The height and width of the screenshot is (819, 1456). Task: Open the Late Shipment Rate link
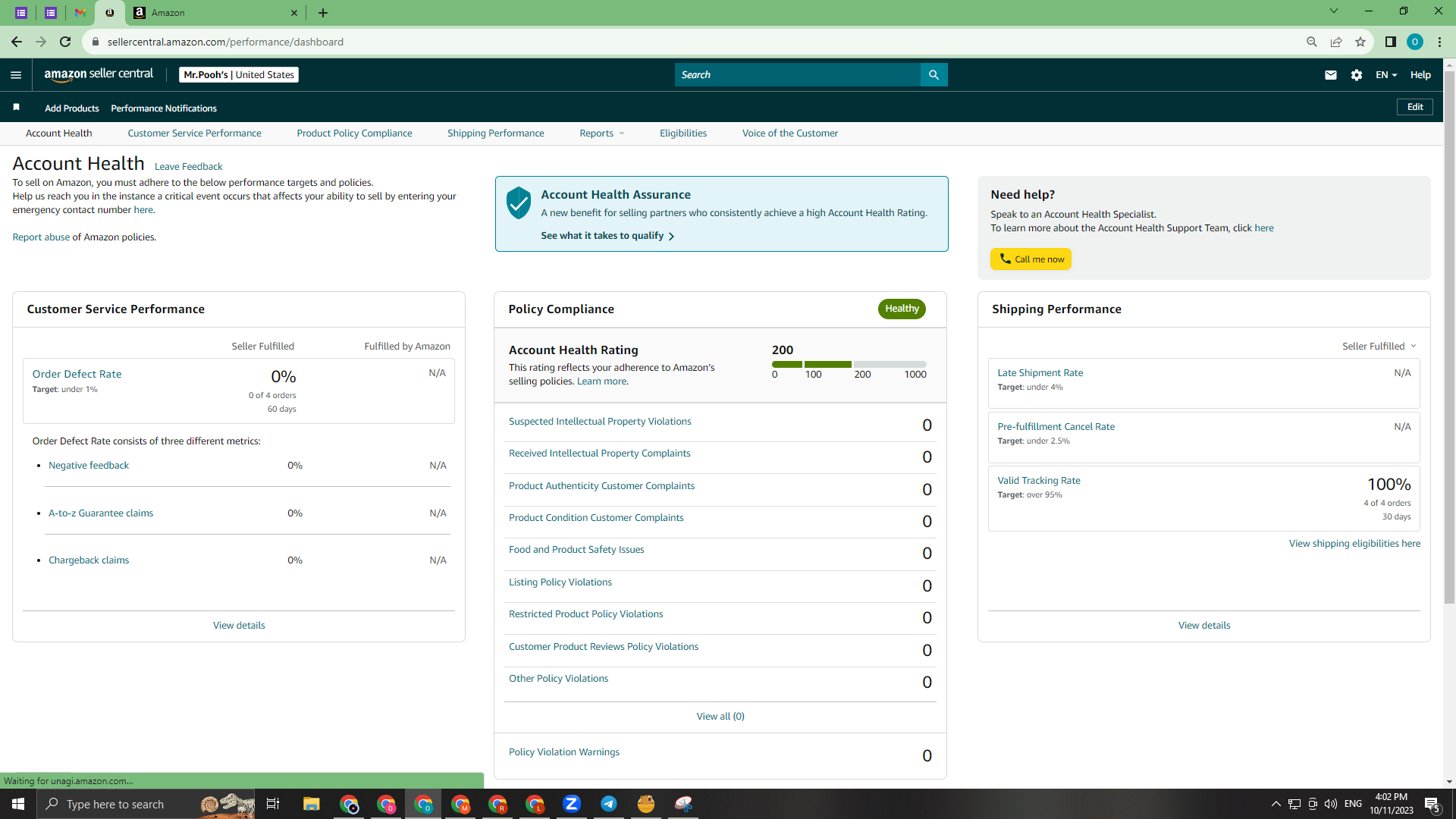pos(1040,372)
